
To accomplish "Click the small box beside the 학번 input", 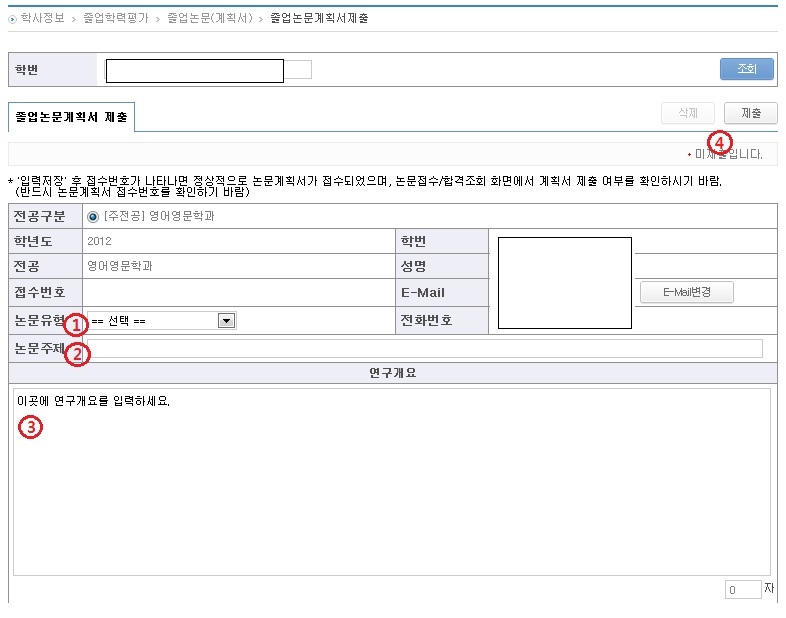I will coord(299,69).
